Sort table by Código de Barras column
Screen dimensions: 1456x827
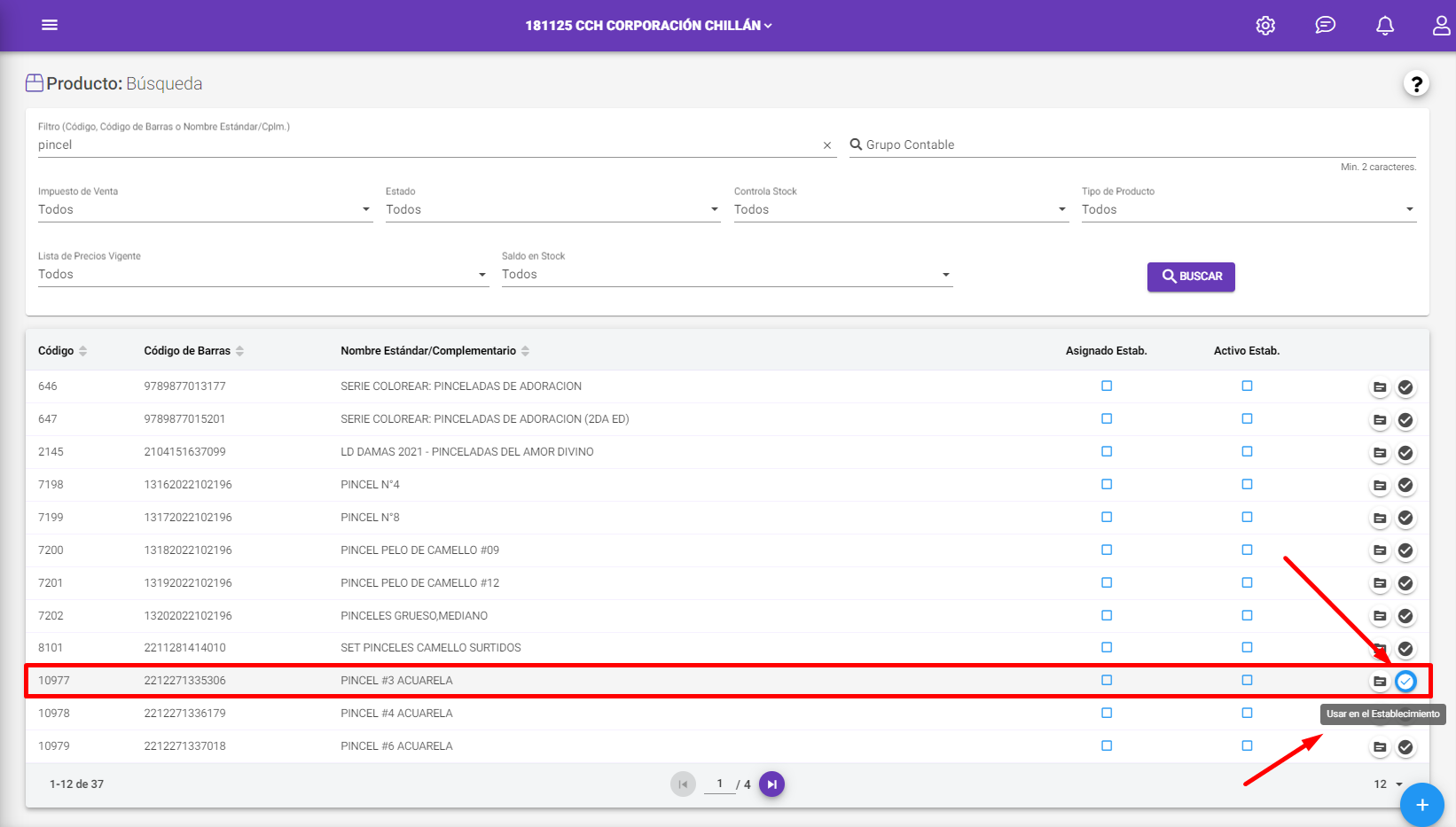pos(193,351)
